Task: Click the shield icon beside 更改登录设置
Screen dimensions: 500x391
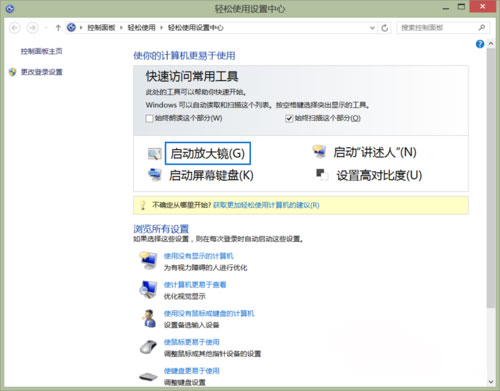Action: click(13, 72)
